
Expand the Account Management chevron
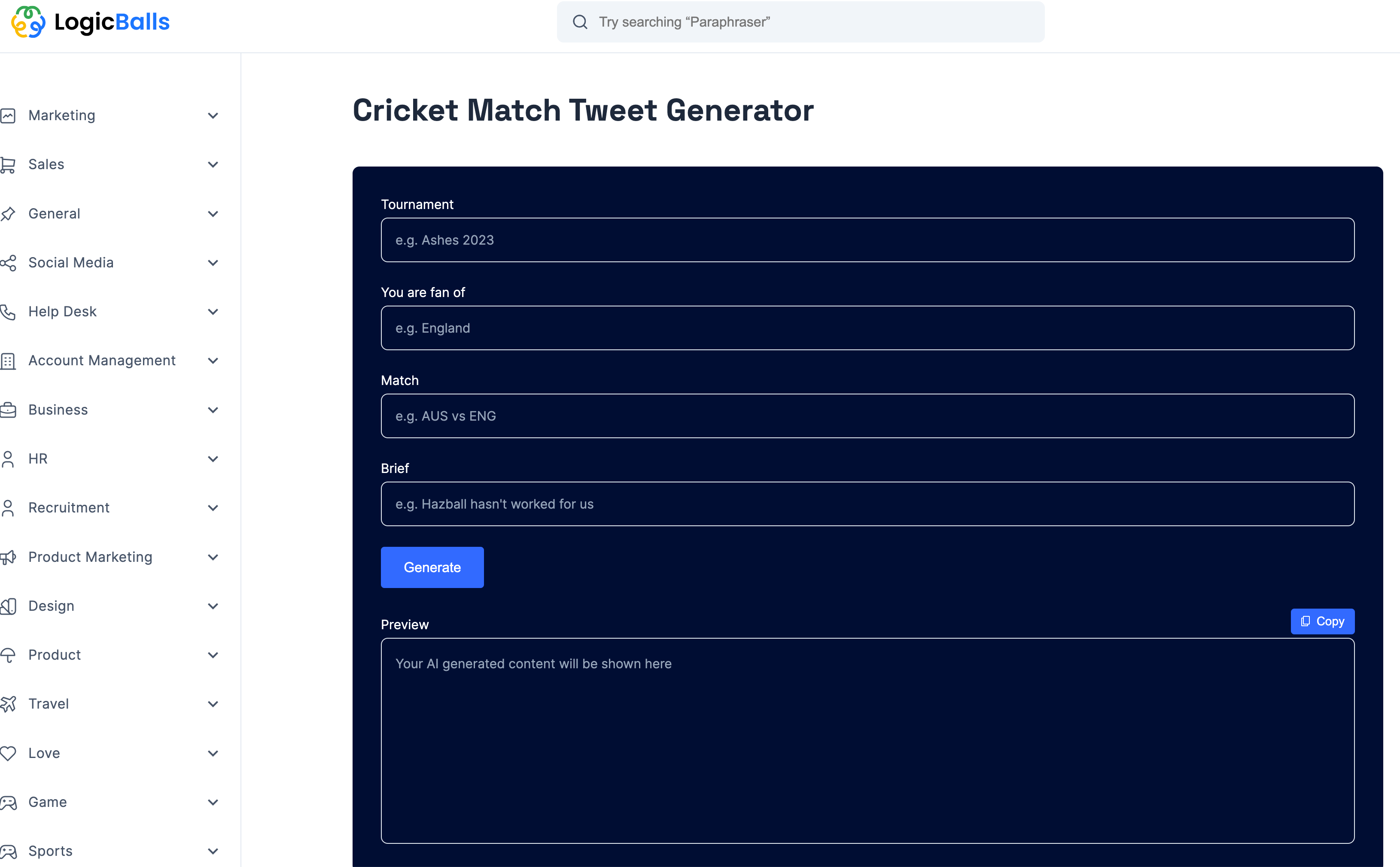click(x=213, y=361)
